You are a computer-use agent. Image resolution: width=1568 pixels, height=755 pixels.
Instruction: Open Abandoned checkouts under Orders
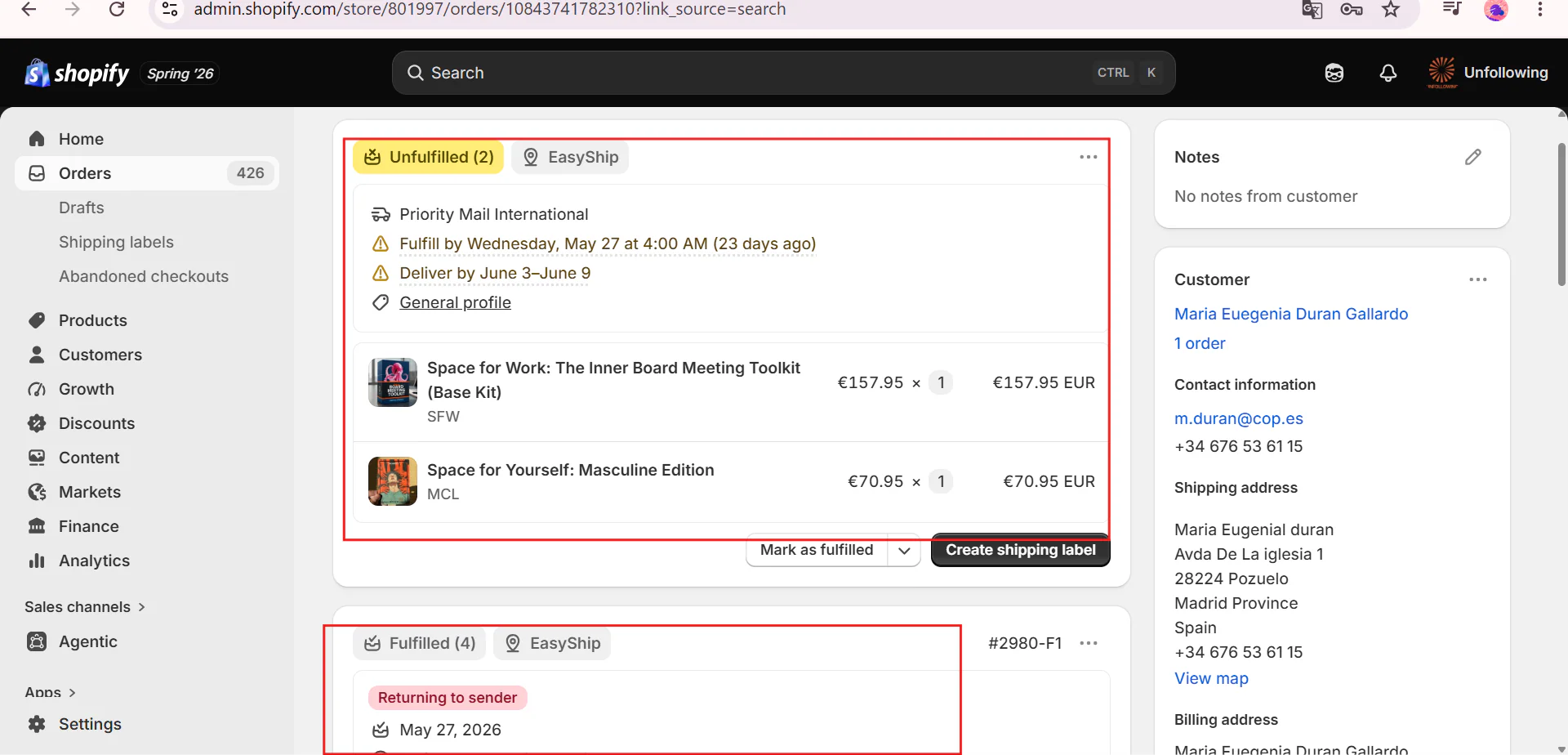tap(144, 276)
